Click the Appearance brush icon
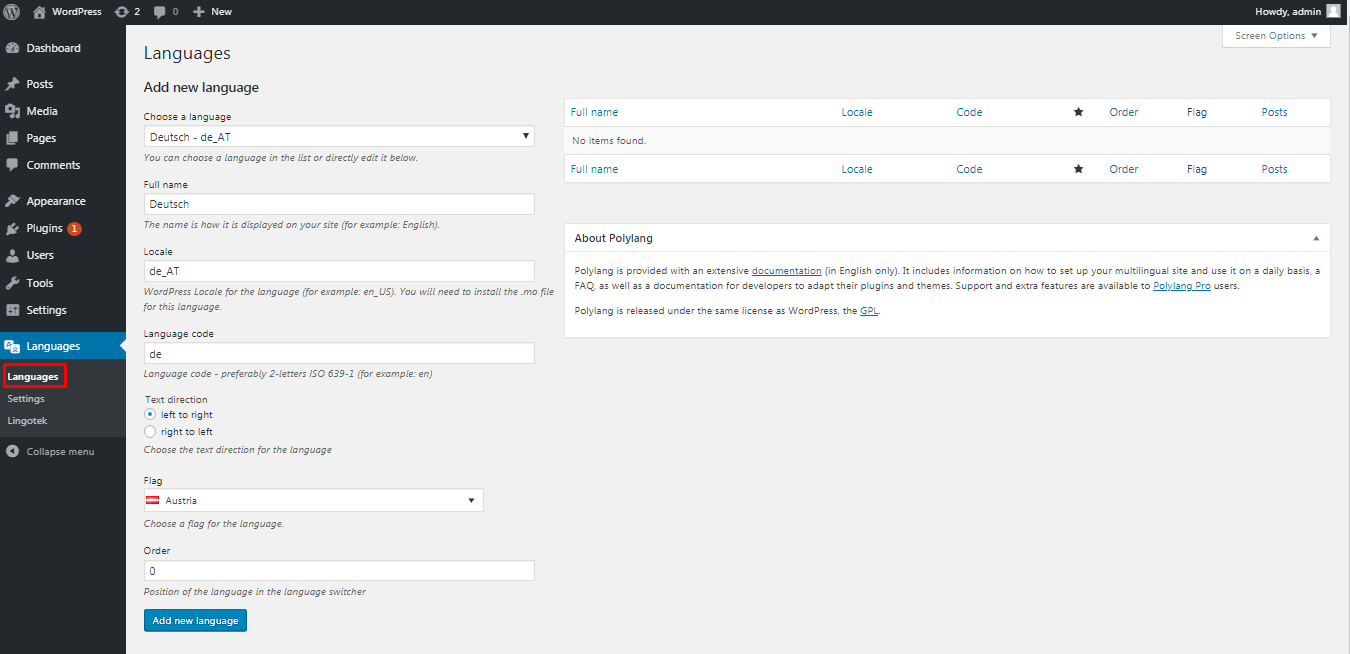This screenshot has height=654, width=1350. click(x=13, y=201)
